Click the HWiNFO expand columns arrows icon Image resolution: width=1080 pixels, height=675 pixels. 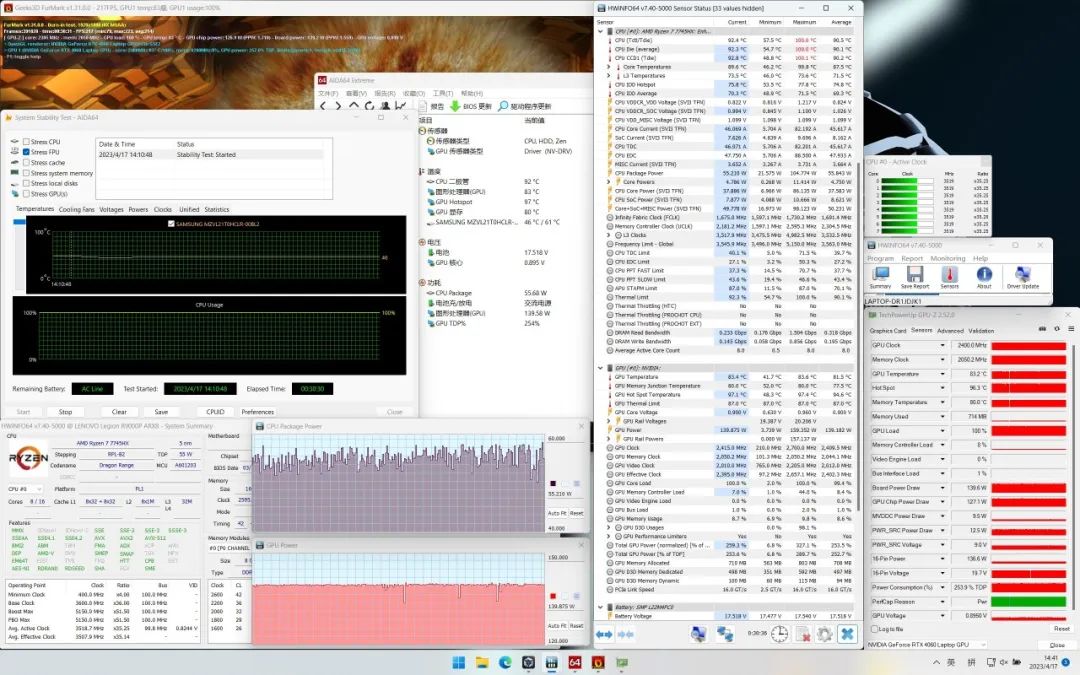pyautogui.click(x=605, y=633)
